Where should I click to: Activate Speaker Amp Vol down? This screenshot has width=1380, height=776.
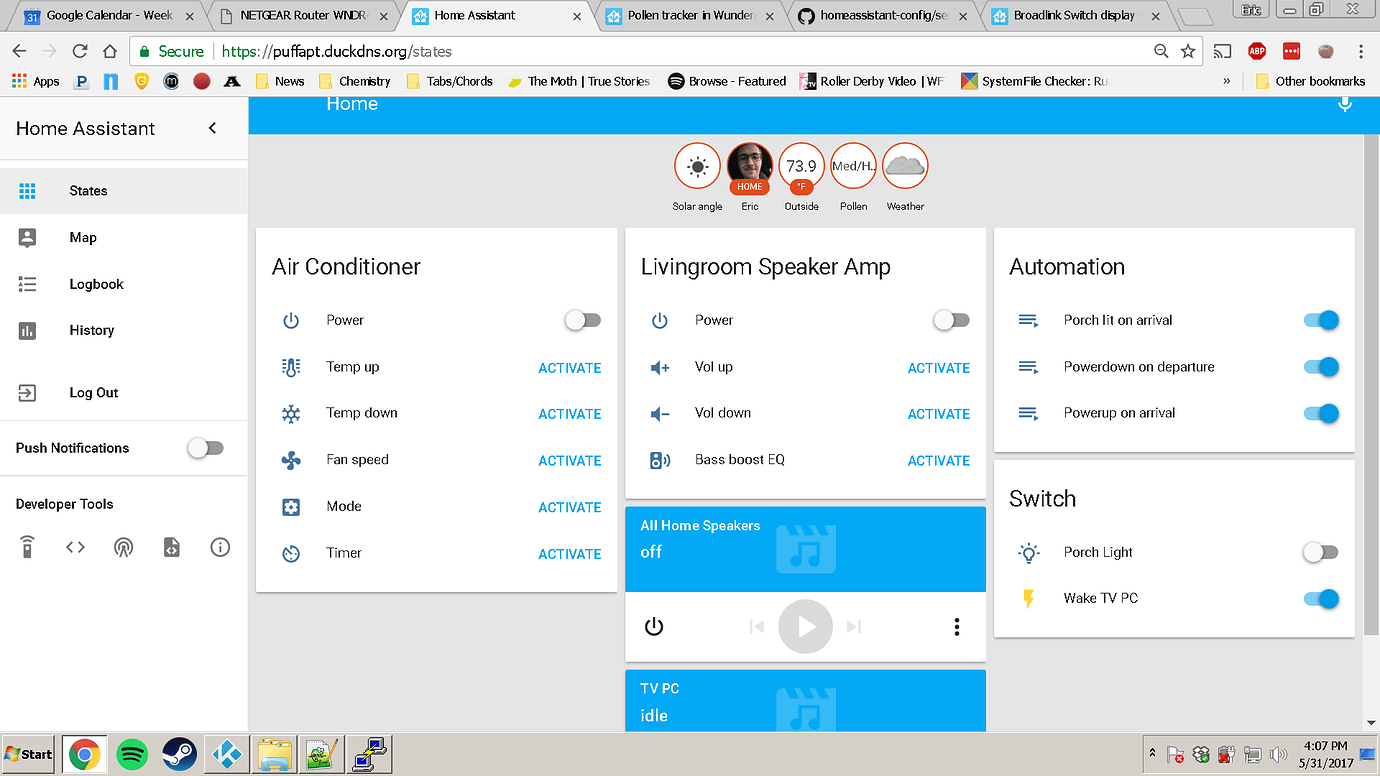click(x=939, y=414)
